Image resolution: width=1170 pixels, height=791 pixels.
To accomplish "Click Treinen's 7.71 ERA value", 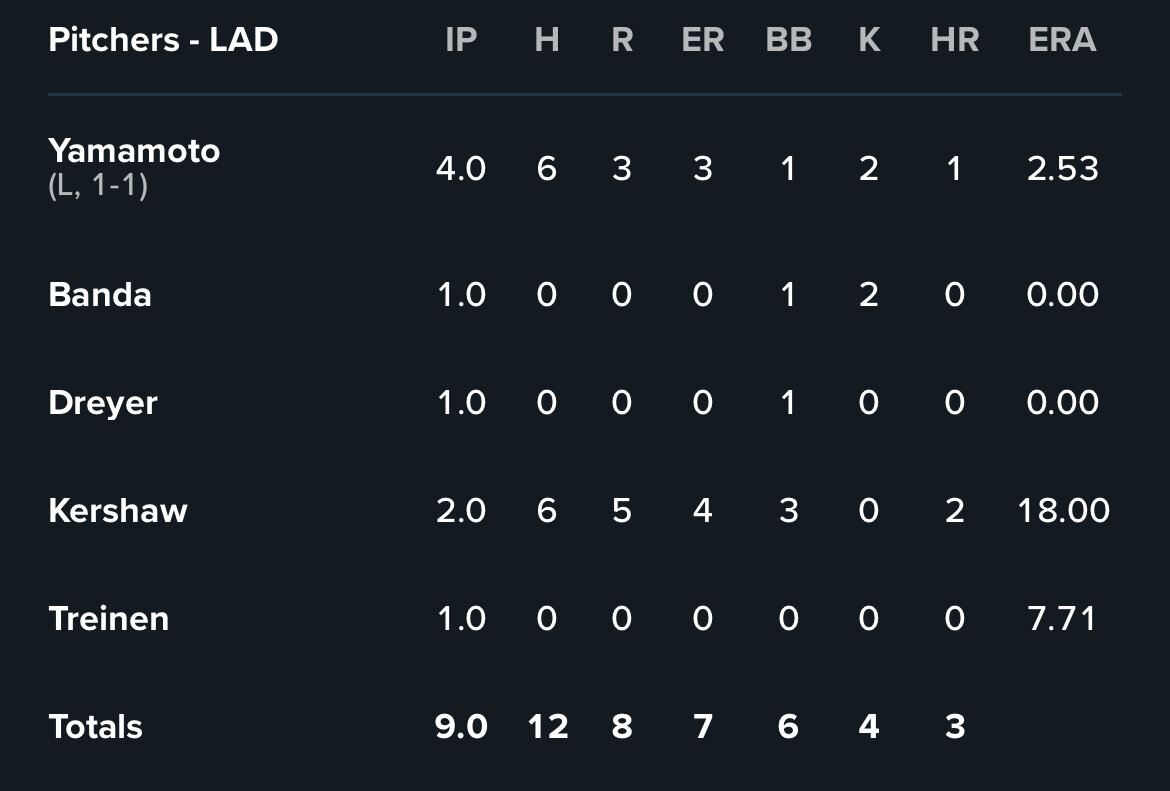I will click(x=1062, y=619).
